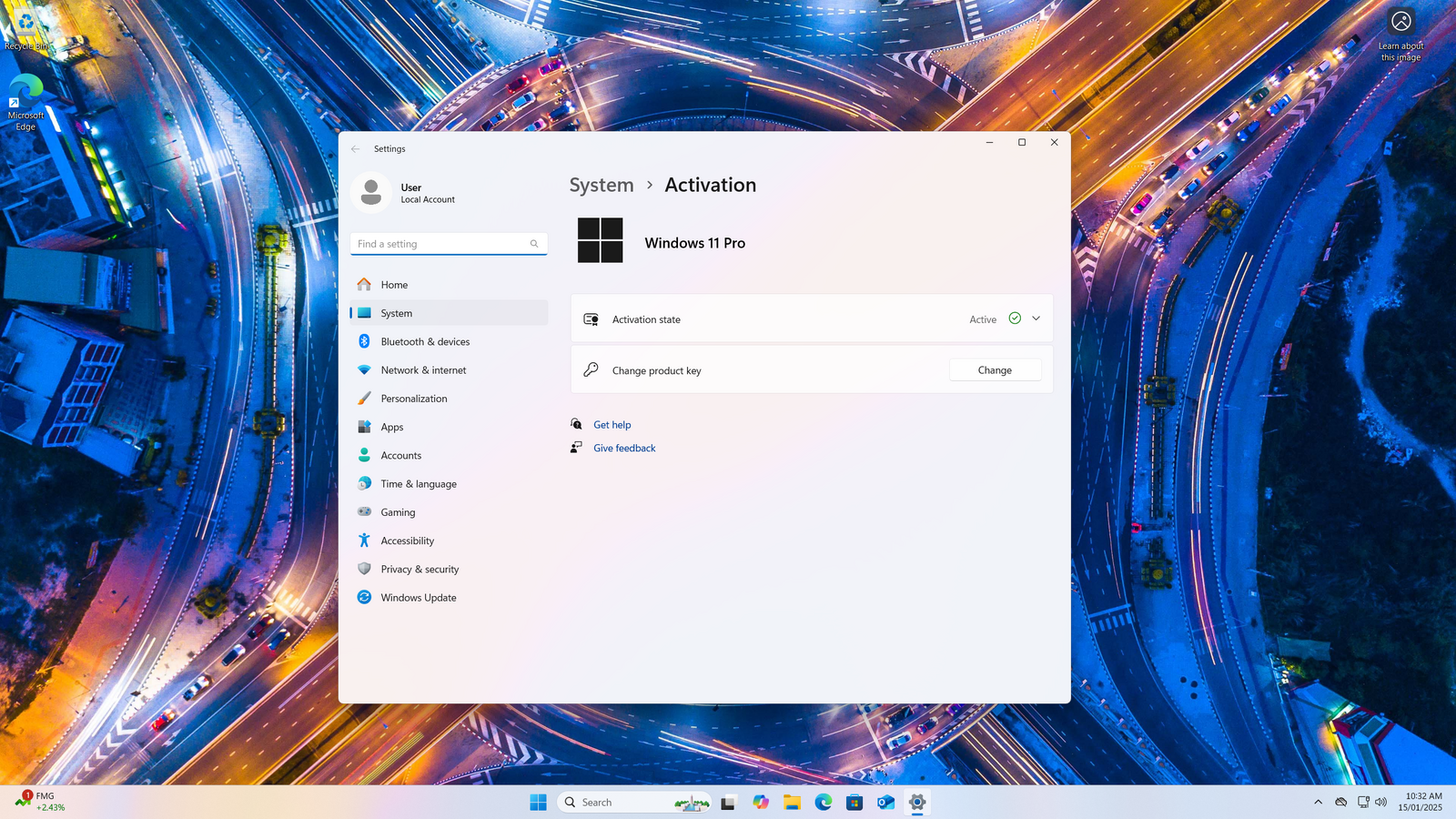Screen dimensions: 1456x819
Task: Click the System breadcrumb link
Action: pyautogui.click(x=602, y=185)
